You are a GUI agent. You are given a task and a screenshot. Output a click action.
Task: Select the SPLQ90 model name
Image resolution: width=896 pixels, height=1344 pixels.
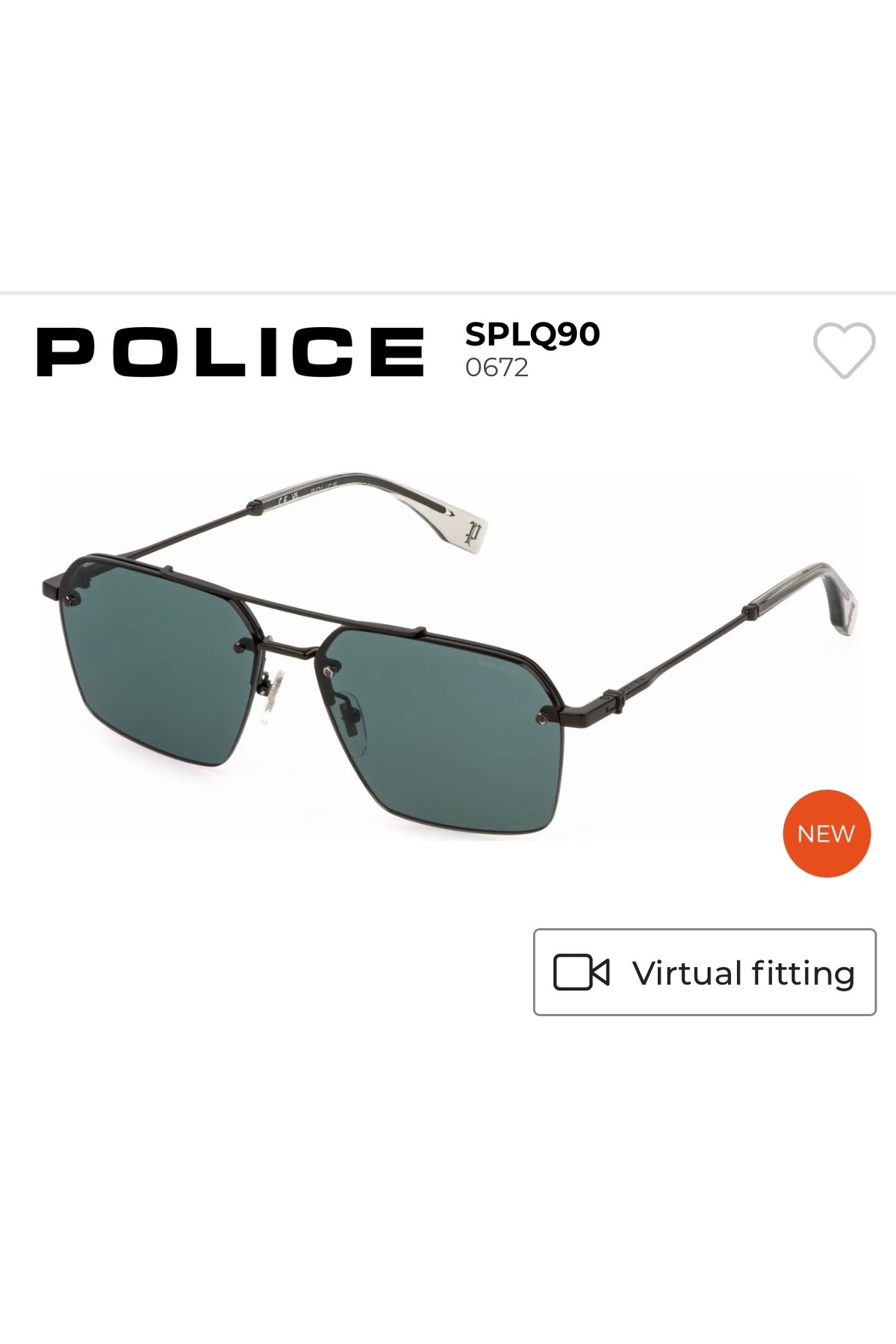(532, 334)
